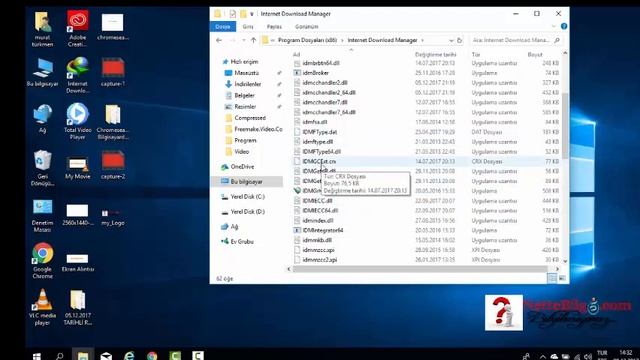This screenshot has height=360, width=640.
Task: Open the Chromesea Bilgisayar desktop folder
Action: (113, 122)
